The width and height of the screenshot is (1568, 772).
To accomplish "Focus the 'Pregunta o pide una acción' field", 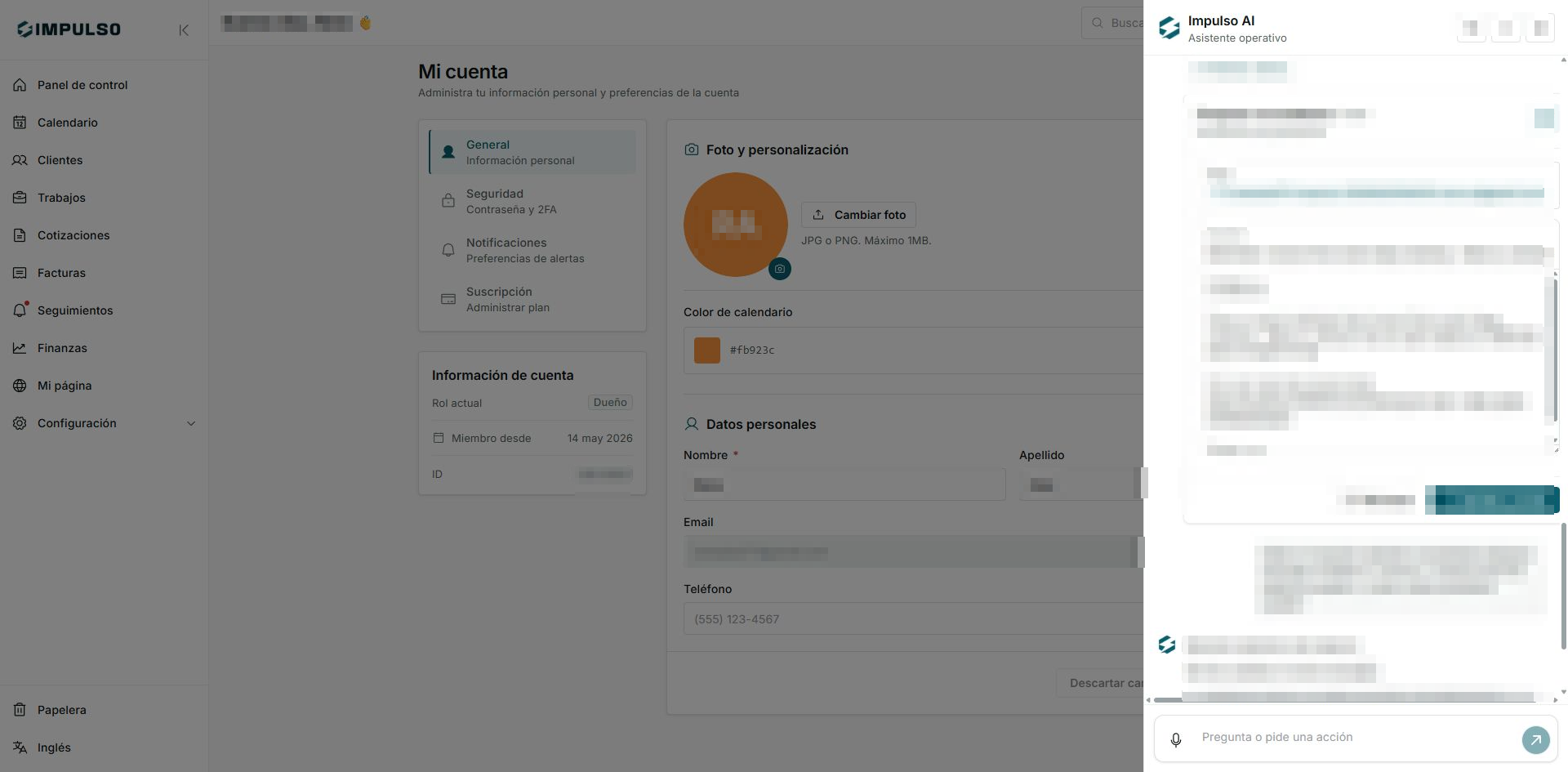I will 1356,738.
